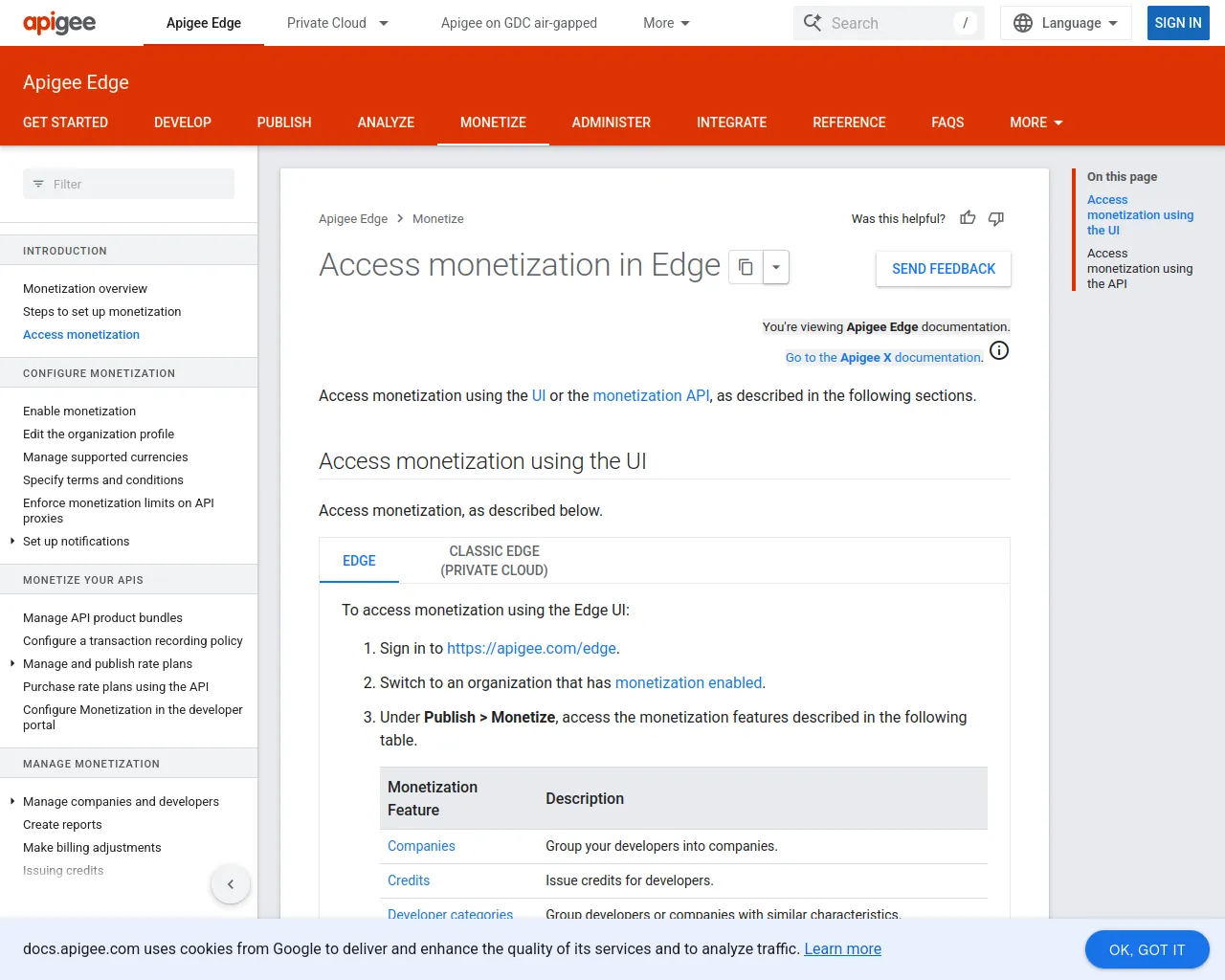Dismiss cookies with OK, GOT IT

(x=1147, y=949)
